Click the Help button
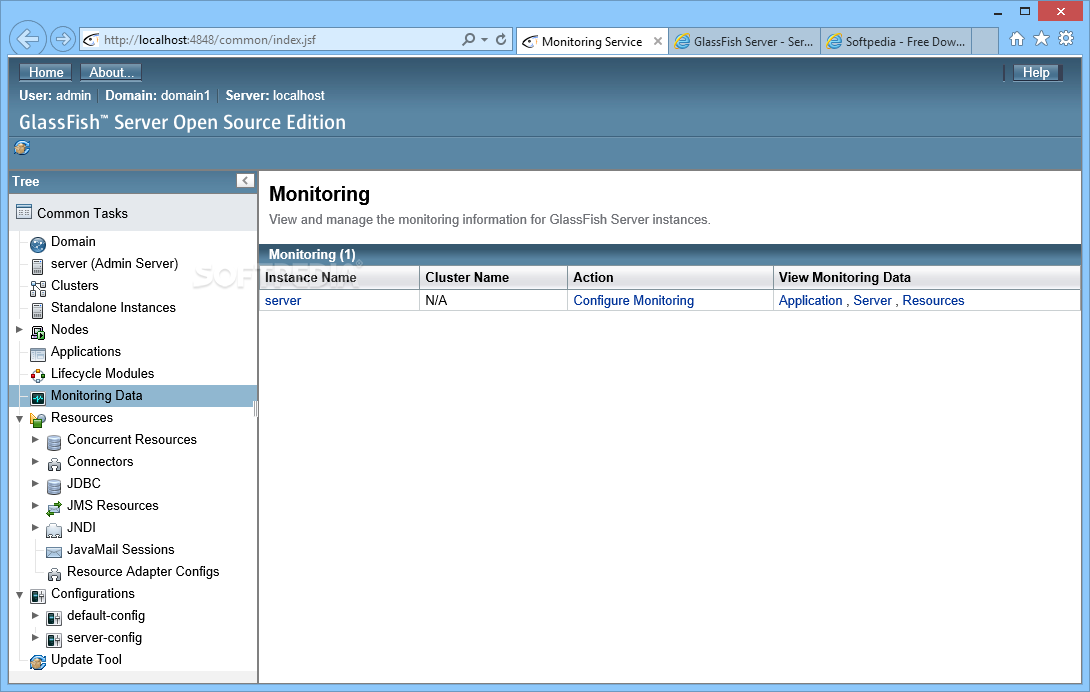The image size is (1090, 692). tap(1036, 72)
